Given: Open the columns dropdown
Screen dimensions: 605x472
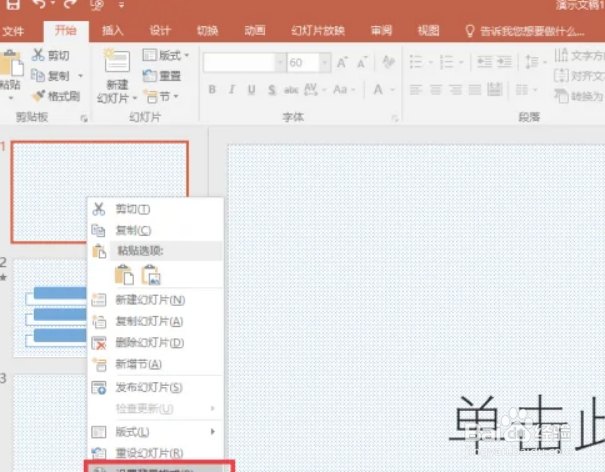Looking at the screenshot, I should point(526,90).
